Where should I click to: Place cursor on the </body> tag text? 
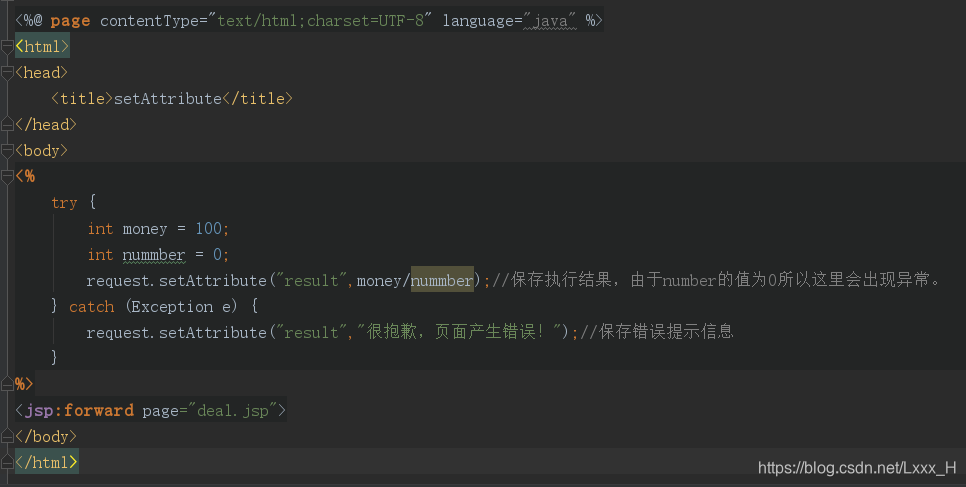pos(46,436)
